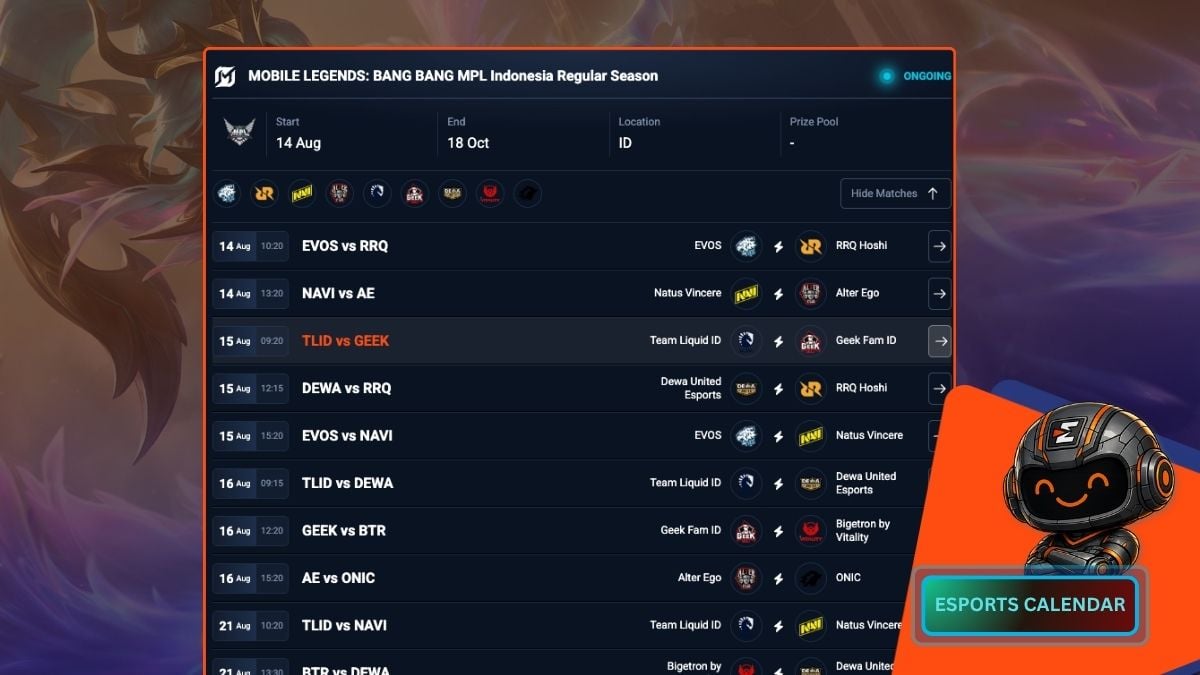Click the ID location value
1200x675 pixels.
(x=625, y=143)
